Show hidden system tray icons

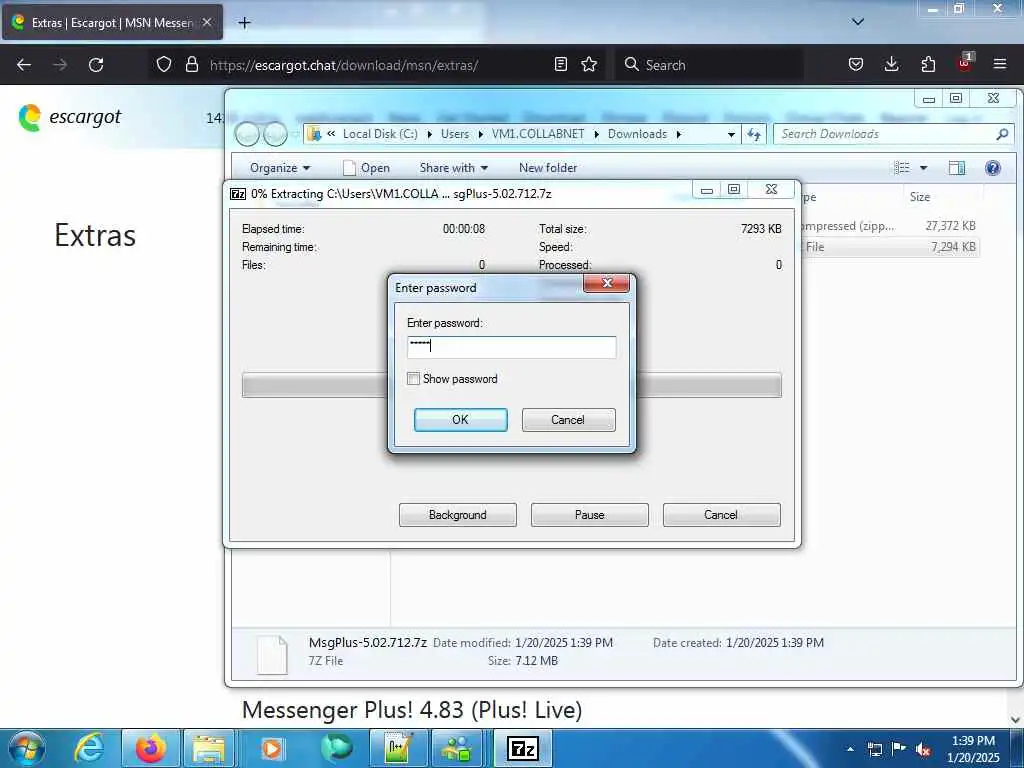click(850, 749)
